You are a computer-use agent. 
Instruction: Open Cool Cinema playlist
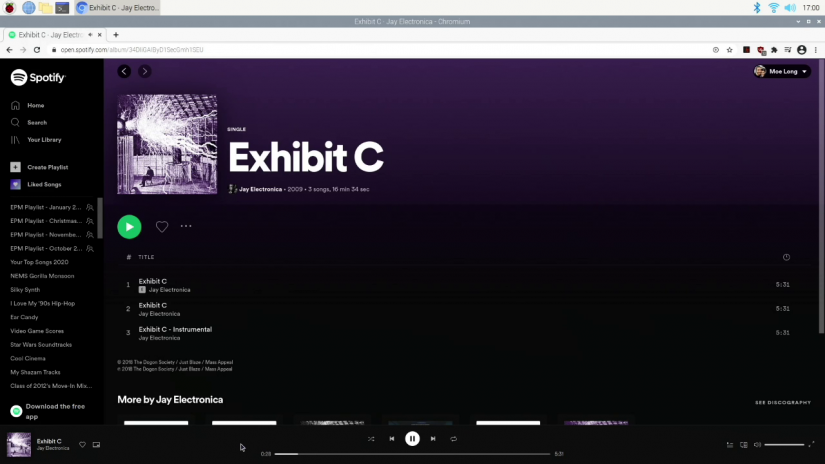(x=28, y=358)
